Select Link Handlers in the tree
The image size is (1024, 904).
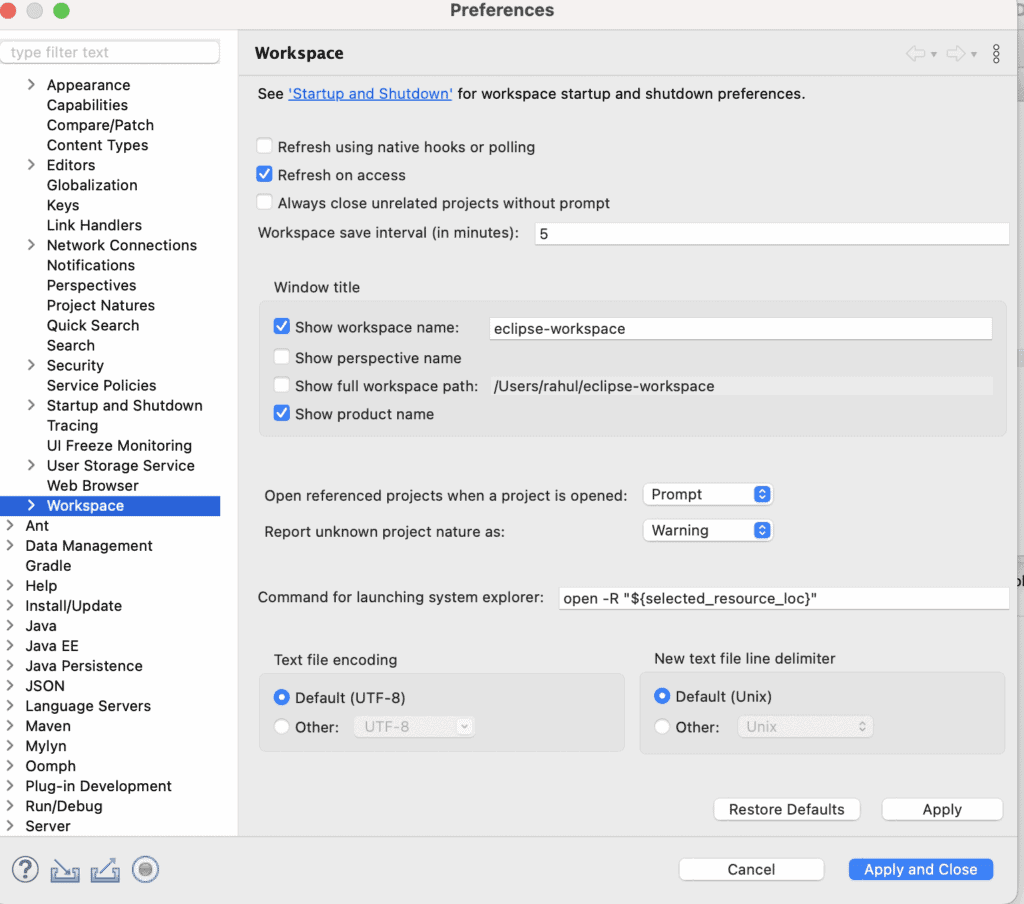click(94, 225)
